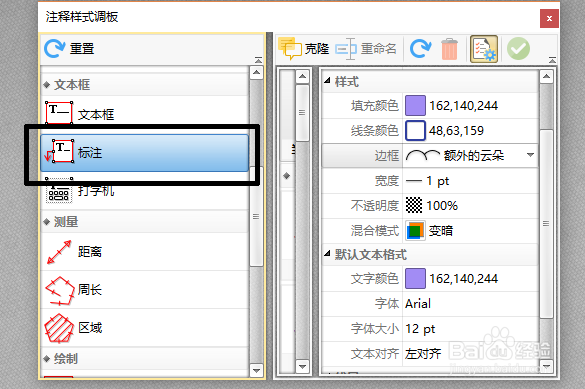Viewport: 585px width, 389px height.
Task: Select the 周长 perimeter measurement item
Action: [144, 290]
